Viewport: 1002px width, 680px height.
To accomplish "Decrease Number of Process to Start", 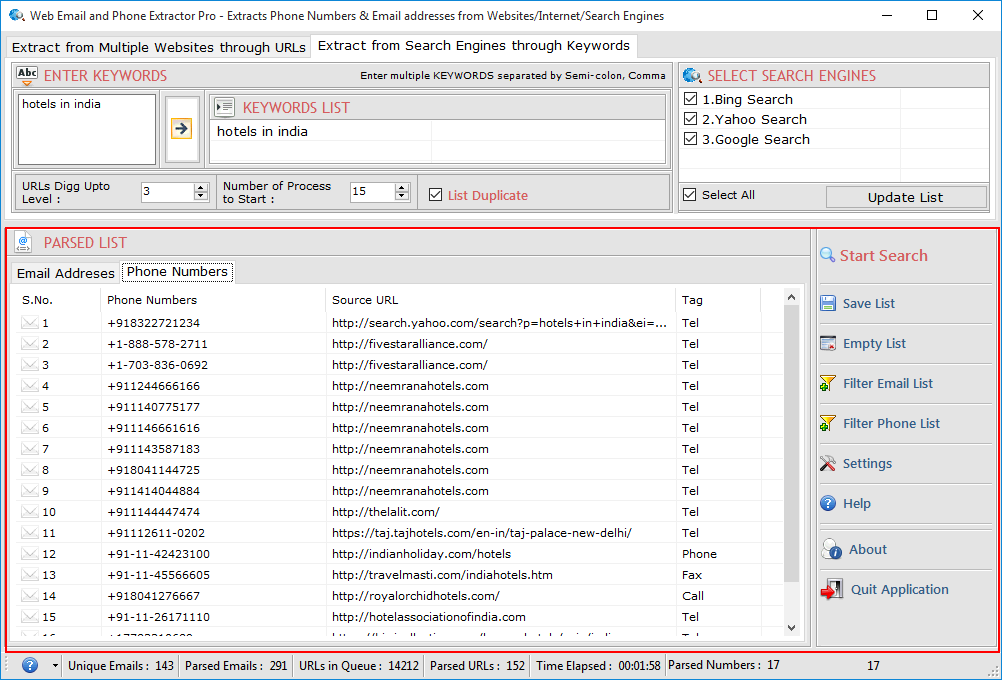I will click(402, 196).
